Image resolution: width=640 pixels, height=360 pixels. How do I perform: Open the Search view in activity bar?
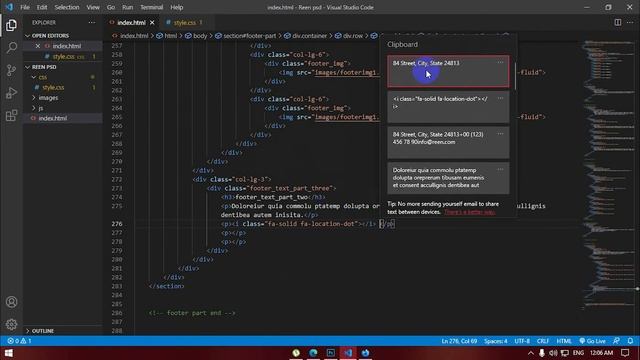11,48
